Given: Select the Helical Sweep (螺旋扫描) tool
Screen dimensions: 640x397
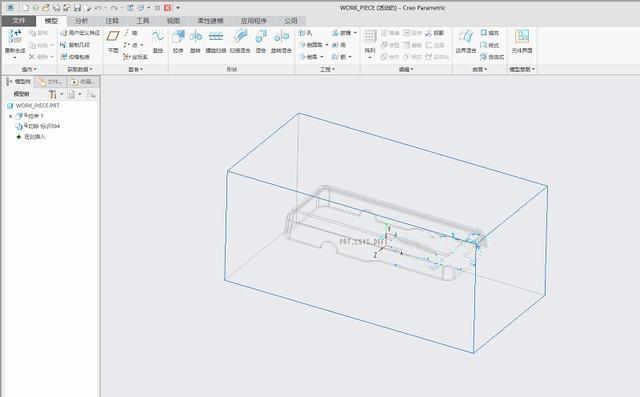Looking at the screenshot, I should 216,41.
